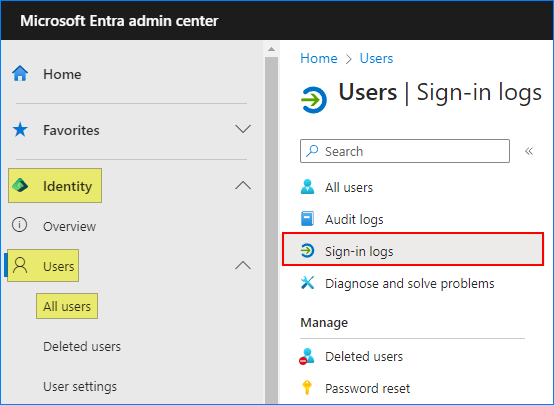Open All users in left sidebar
The width and height of the screenshot is (554, 405).
[x=67, y=306]
